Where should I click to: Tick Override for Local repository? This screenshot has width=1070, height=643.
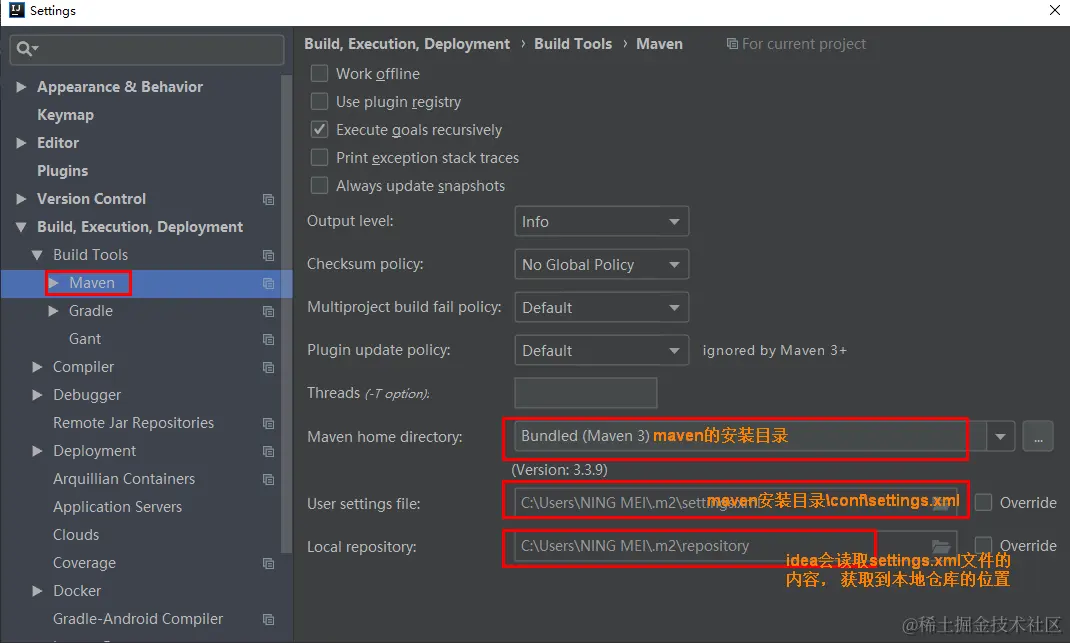pos(983,545)
